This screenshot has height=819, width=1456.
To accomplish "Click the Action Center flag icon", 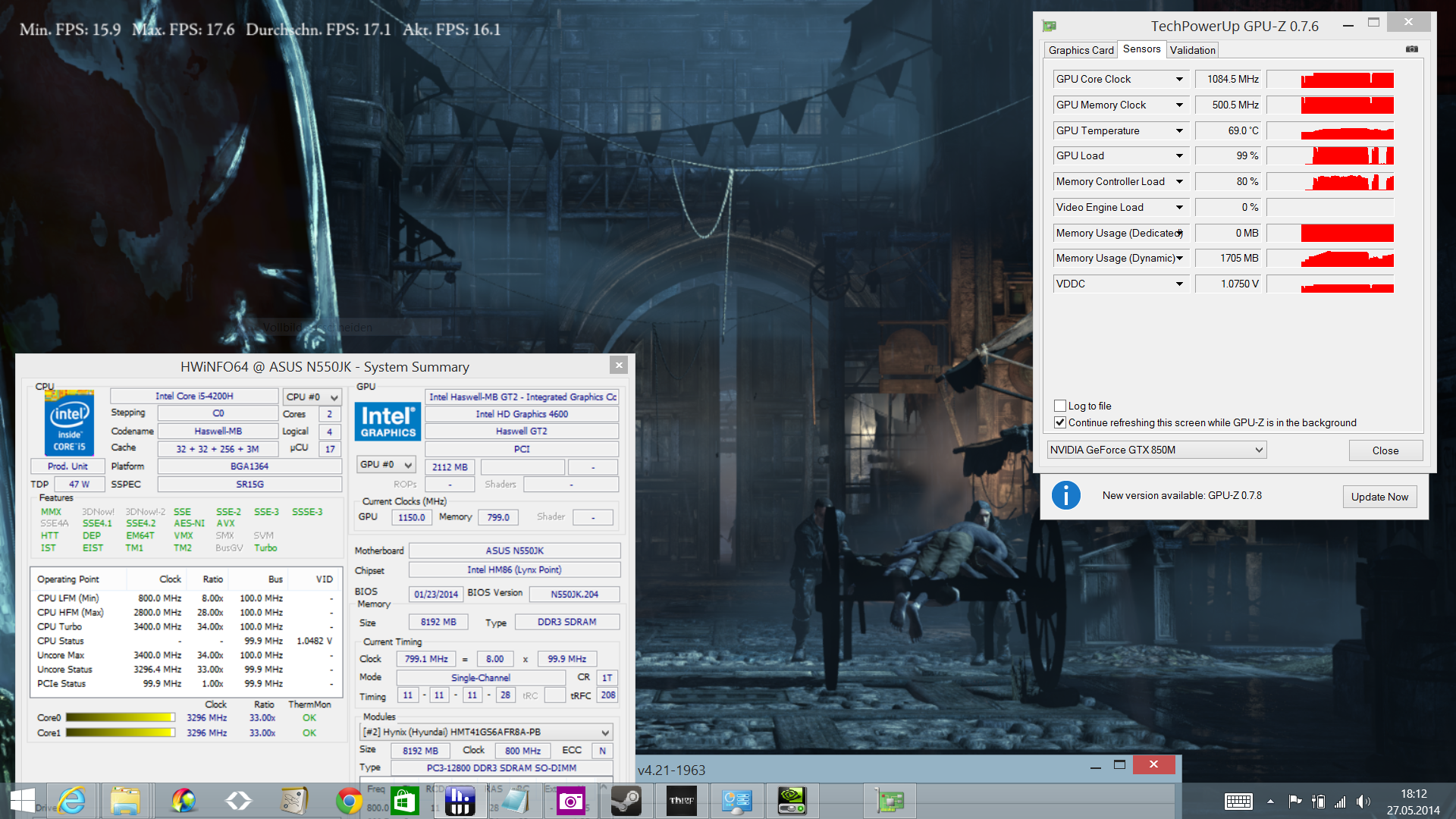I will tap(1295, 802).
